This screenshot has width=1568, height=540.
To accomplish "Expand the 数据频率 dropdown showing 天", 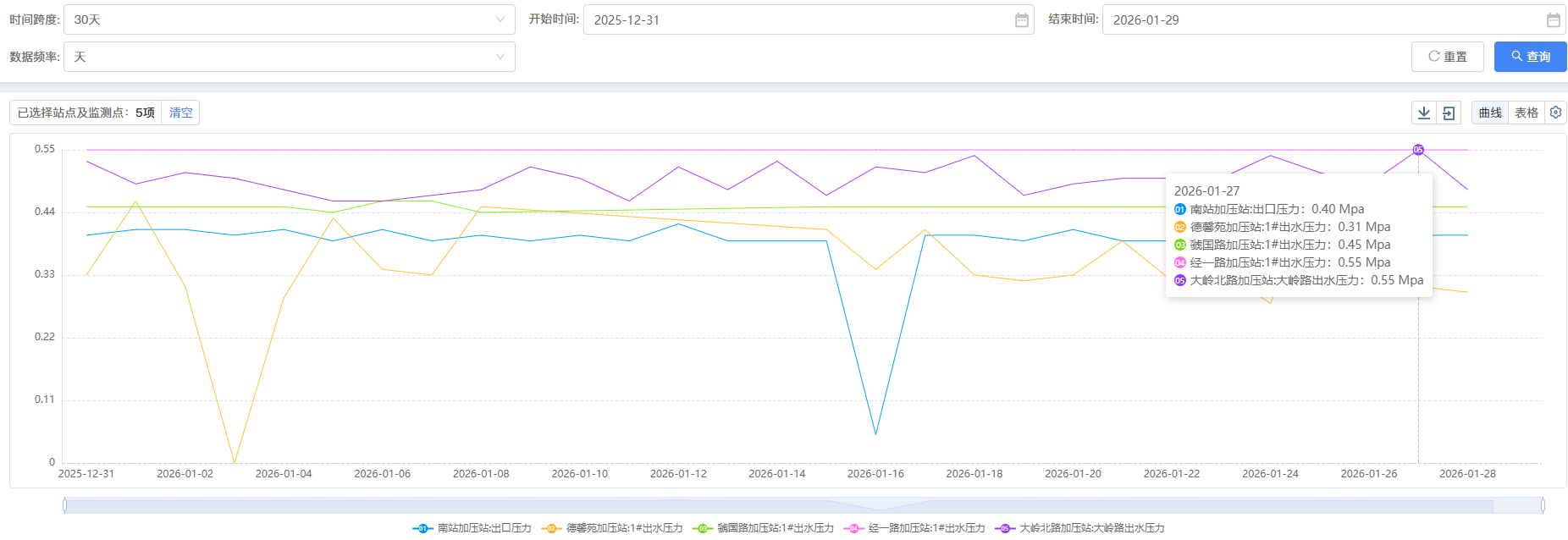I will coord(289,57).
